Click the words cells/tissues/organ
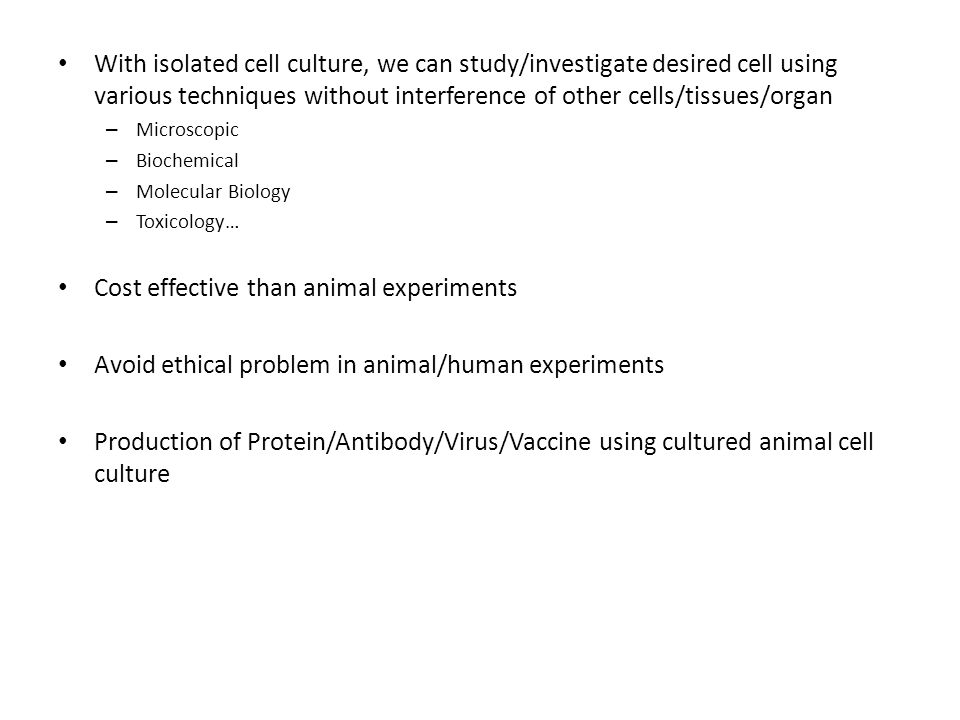Screen dimensions: 960x720 (x=730, y=96)
